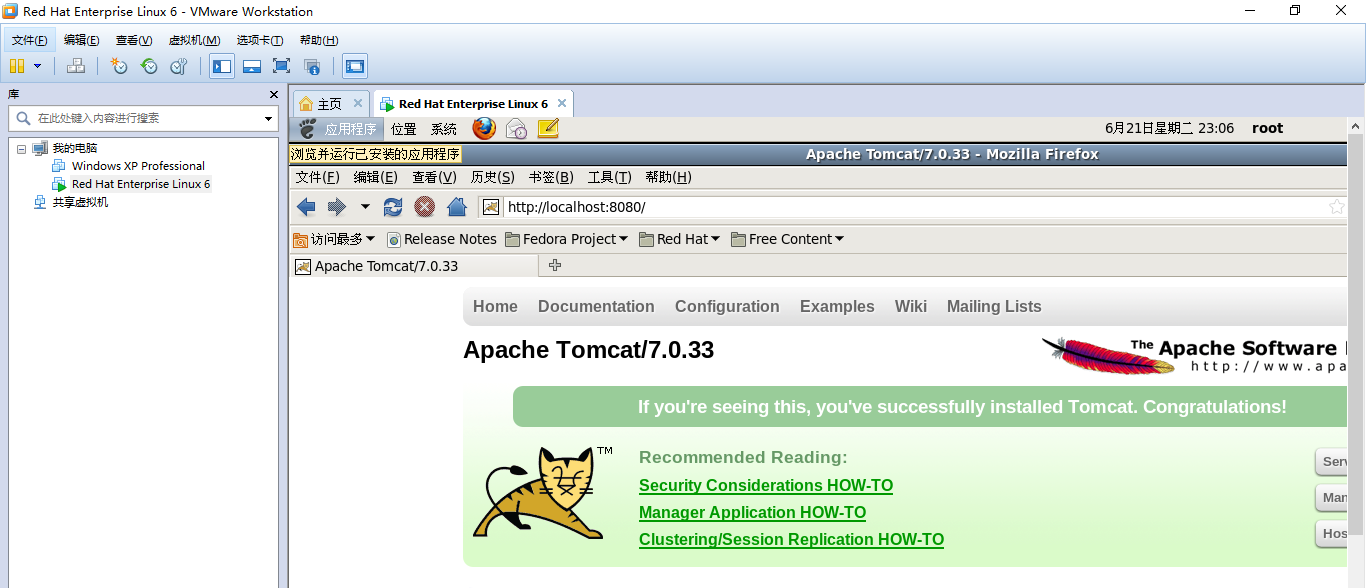Open 访问最多 most visited bookmarks dropdown
The width and height of the screenshot is (1366, 588).
[334, 239]
